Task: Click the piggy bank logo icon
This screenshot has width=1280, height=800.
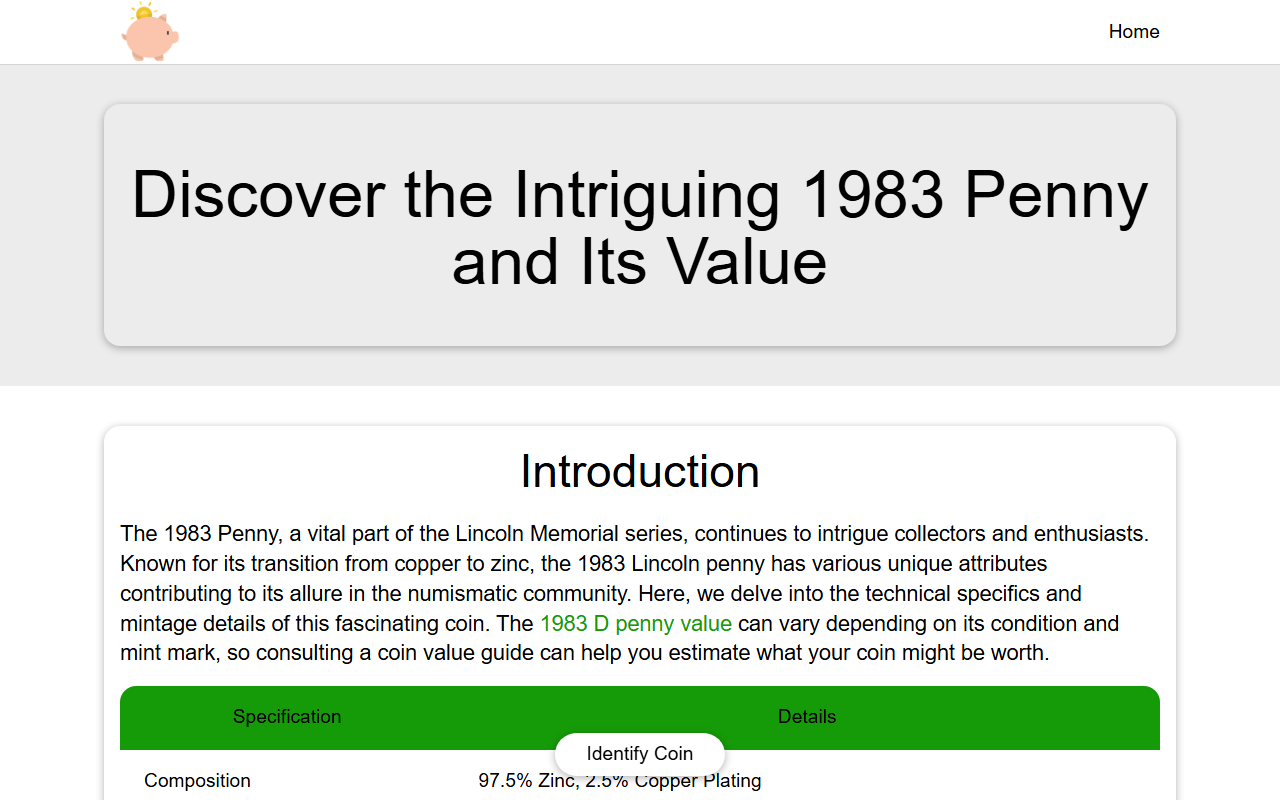Action: [x=150, y=32]
